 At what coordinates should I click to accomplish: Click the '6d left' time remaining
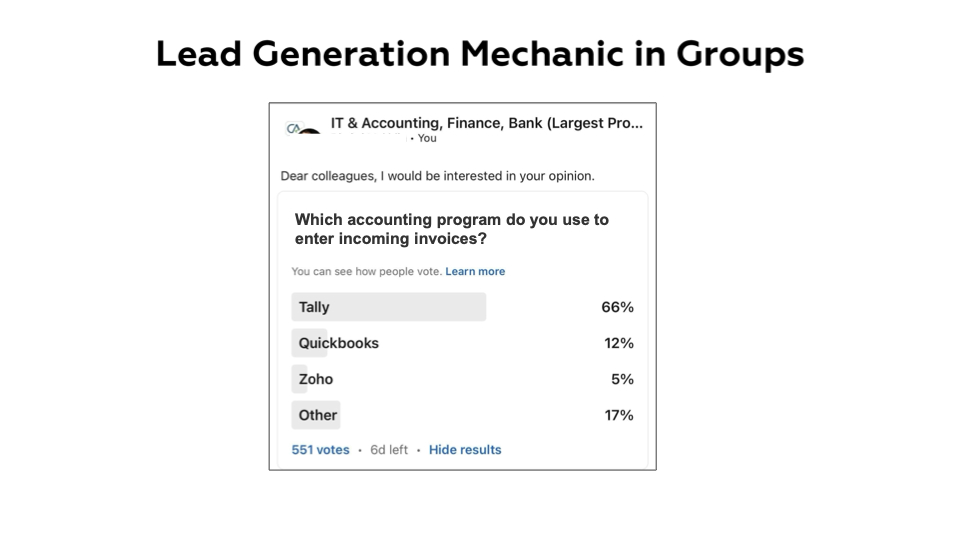pos(389,450)
